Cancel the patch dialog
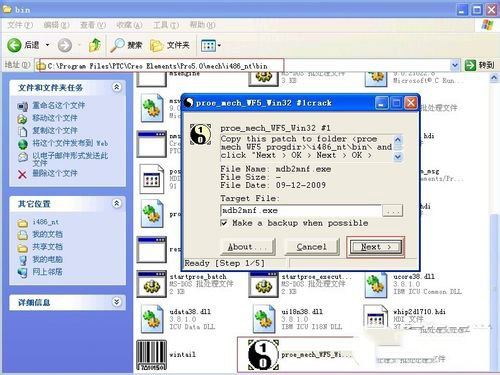The image size is (500, 375). click(312, 247)
